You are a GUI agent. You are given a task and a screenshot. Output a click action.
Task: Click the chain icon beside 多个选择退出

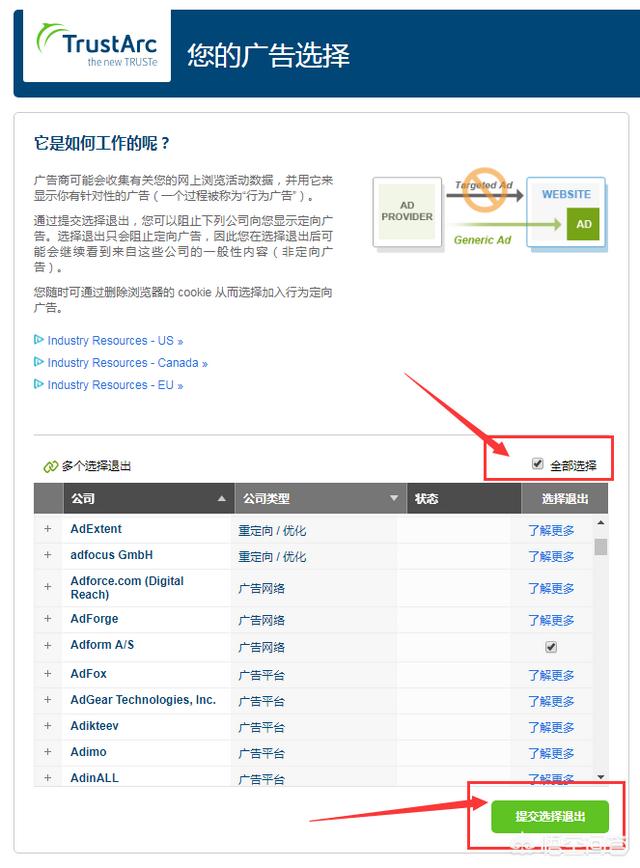tap(50, 466)
